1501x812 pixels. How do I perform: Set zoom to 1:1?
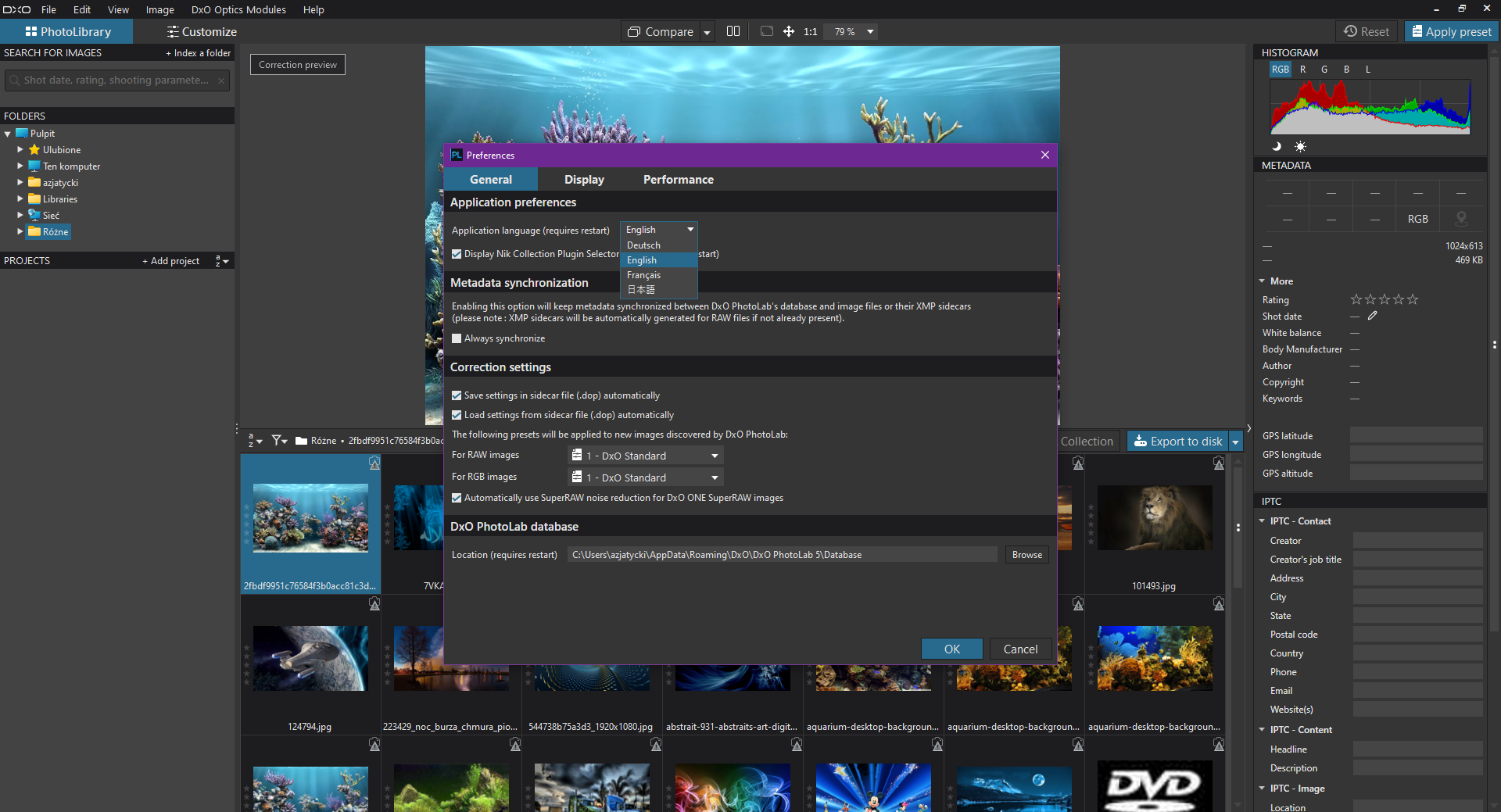(x=810, y=32)
